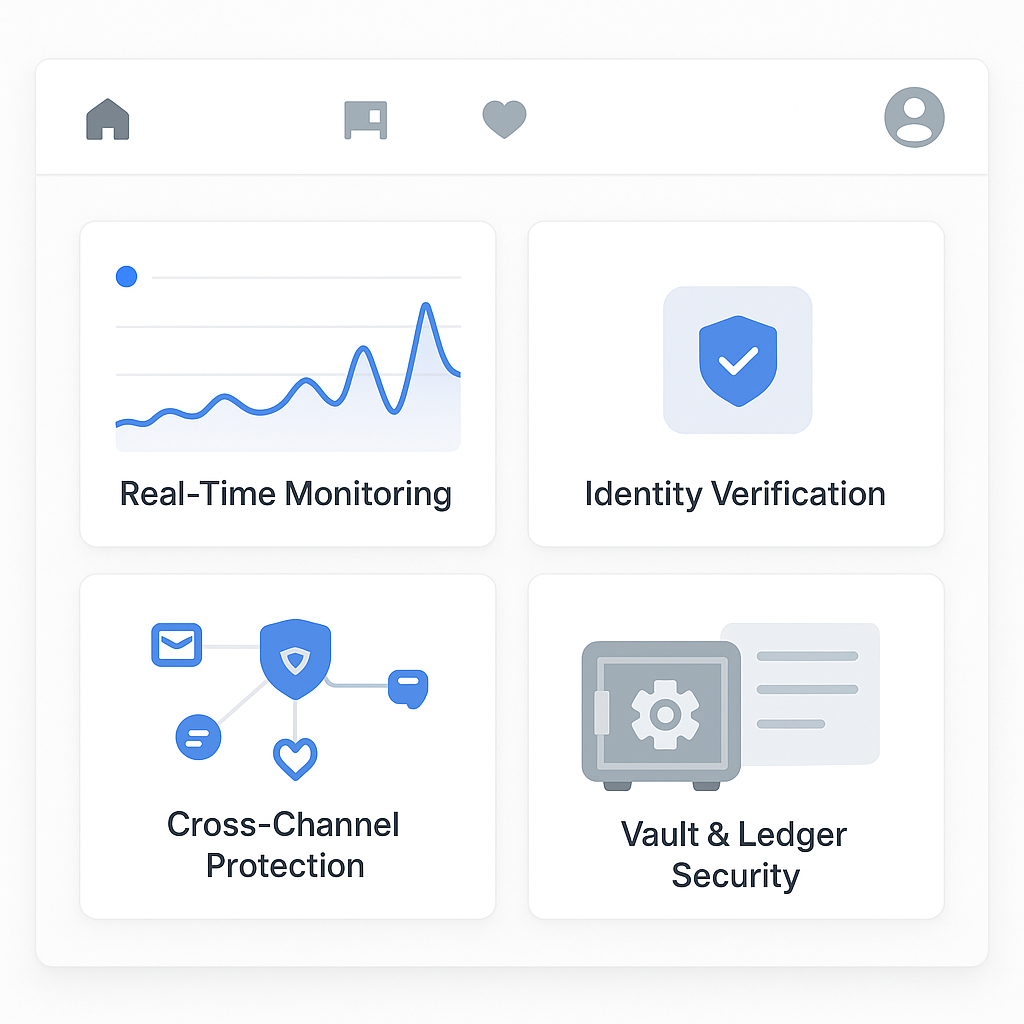Click the central shield hub icon

[295, 658]
